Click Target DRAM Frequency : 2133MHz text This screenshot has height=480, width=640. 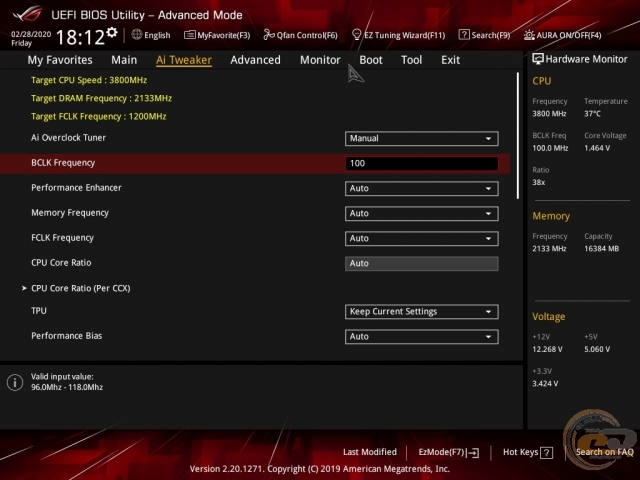[102, 98]
